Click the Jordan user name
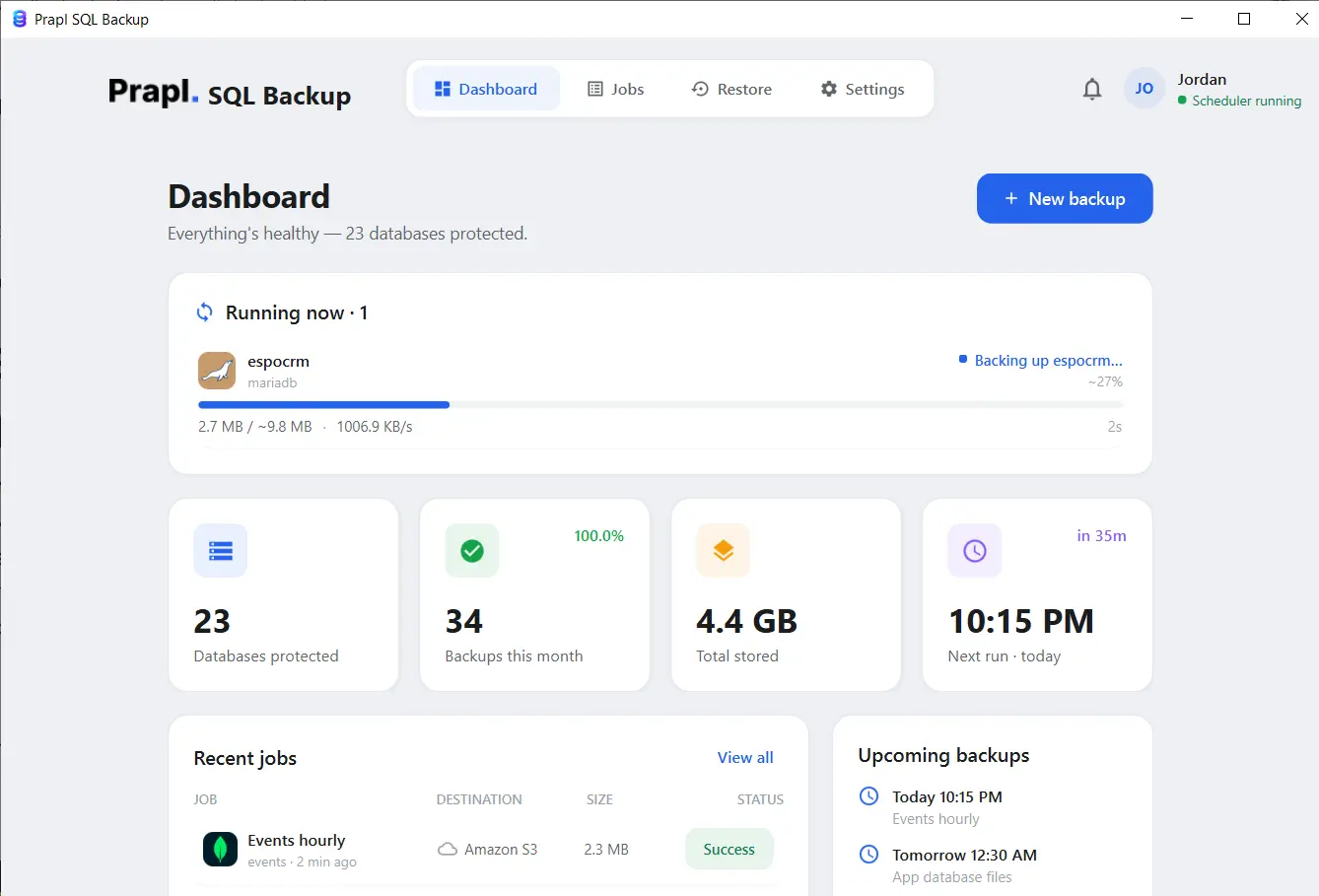 [x=1202, y=79]
